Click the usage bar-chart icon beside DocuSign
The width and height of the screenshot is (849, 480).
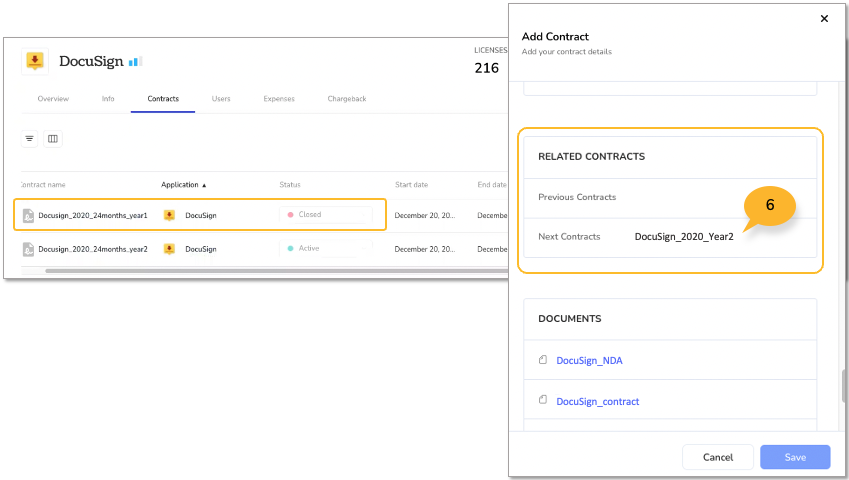tap(135, 62)
